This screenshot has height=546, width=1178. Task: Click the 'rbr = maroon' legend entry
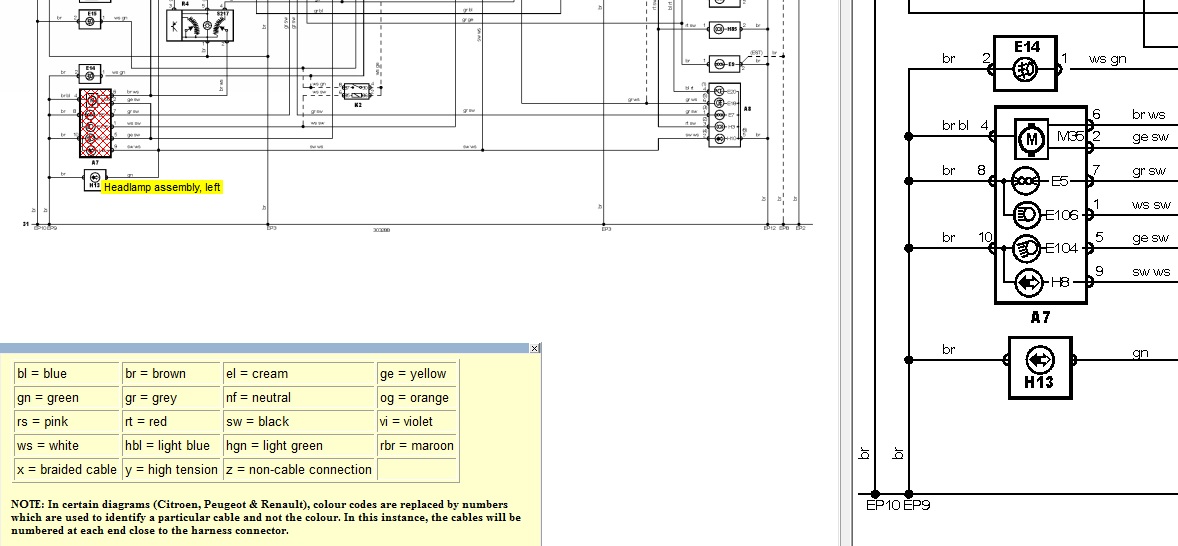click(417, 446)
